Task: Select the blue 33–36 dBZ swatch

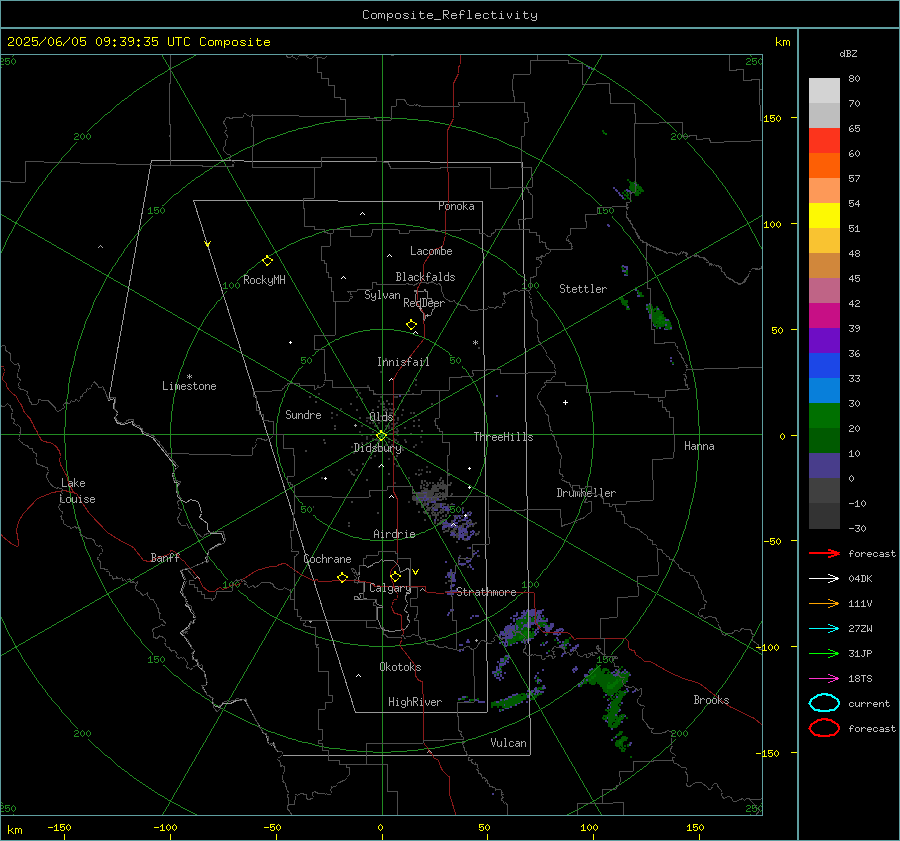Action: coord(824,366)
